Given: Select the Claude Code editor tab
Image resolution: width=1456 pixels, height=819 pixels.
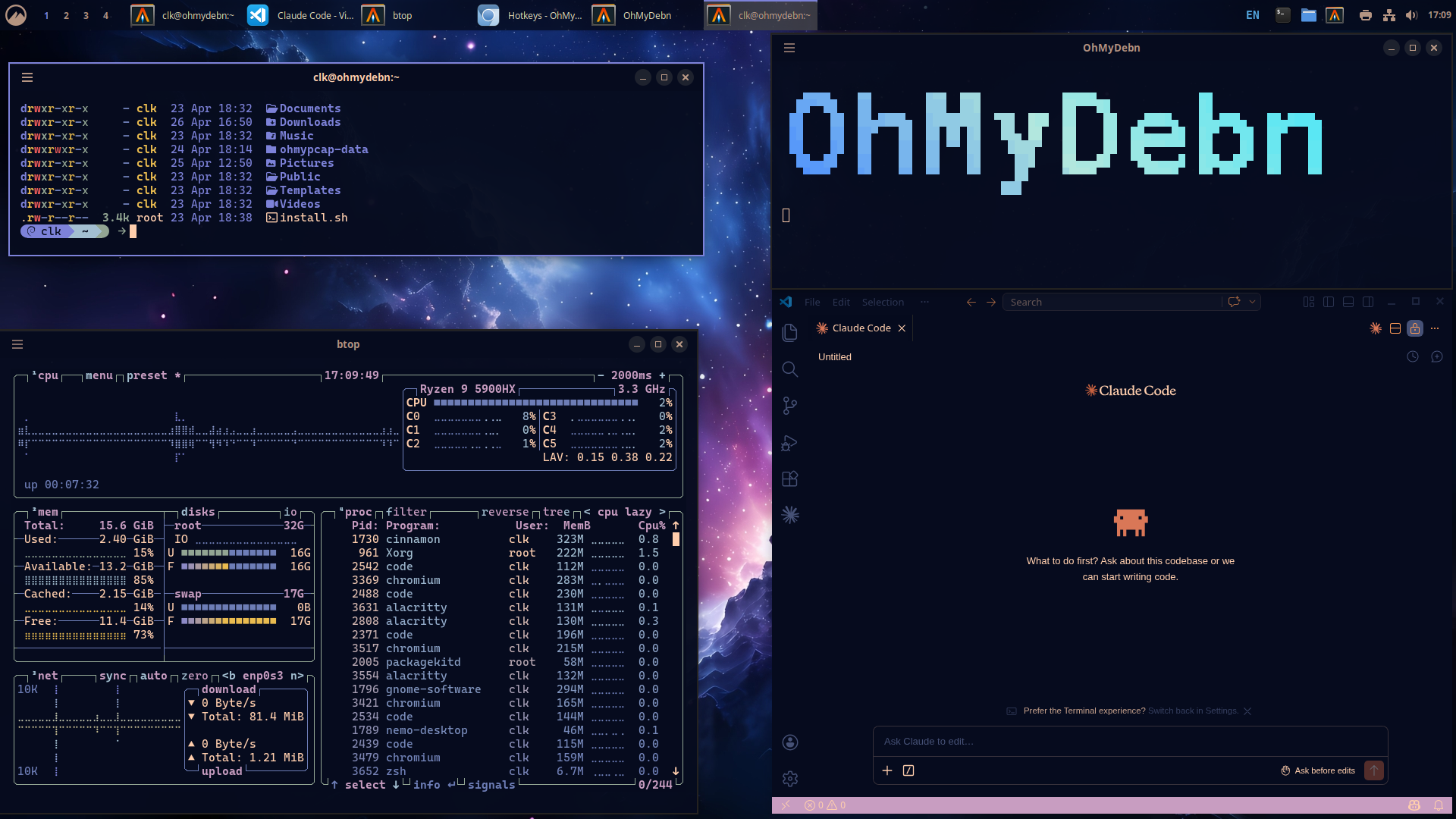Looking at the screenshot, I should pos(861,328).
